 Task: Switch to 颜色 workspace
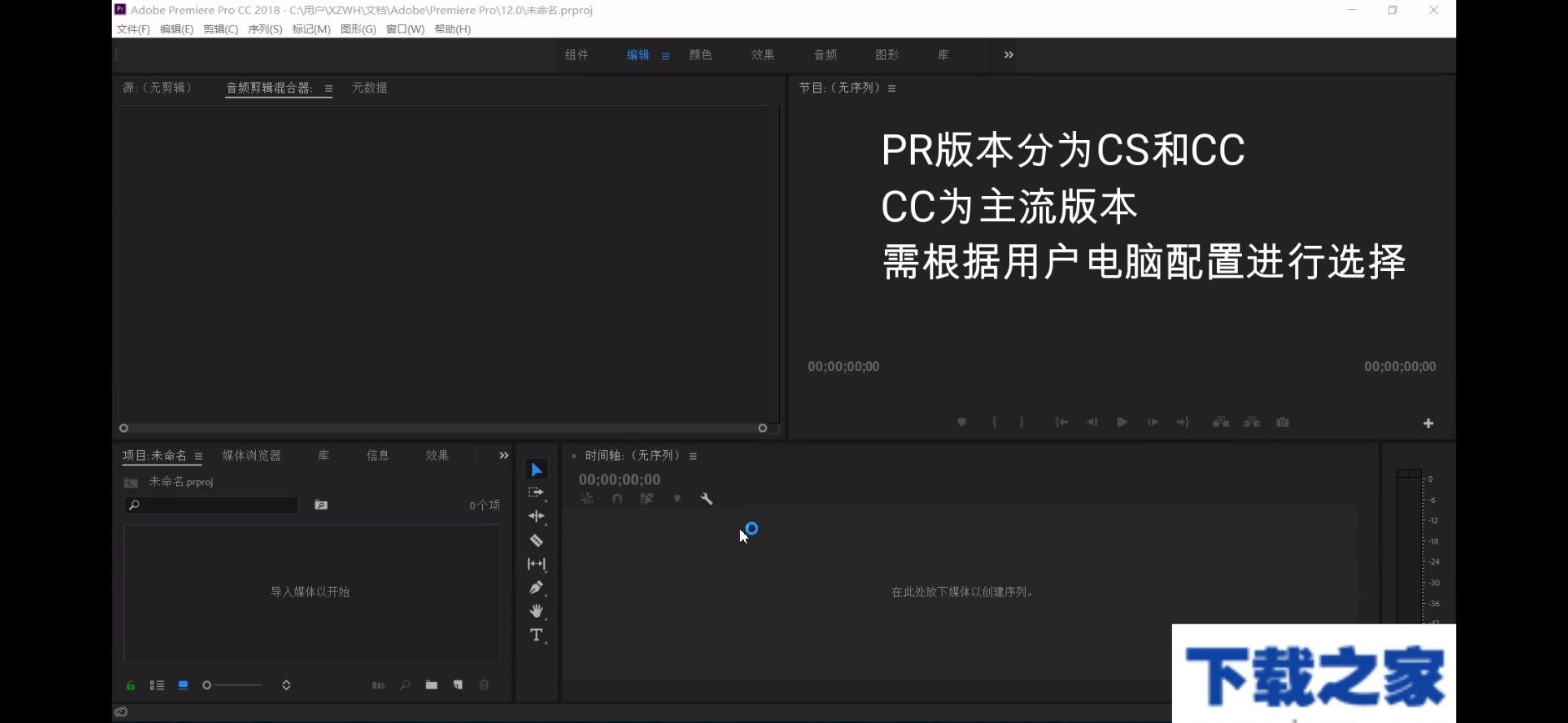(701, 55)
